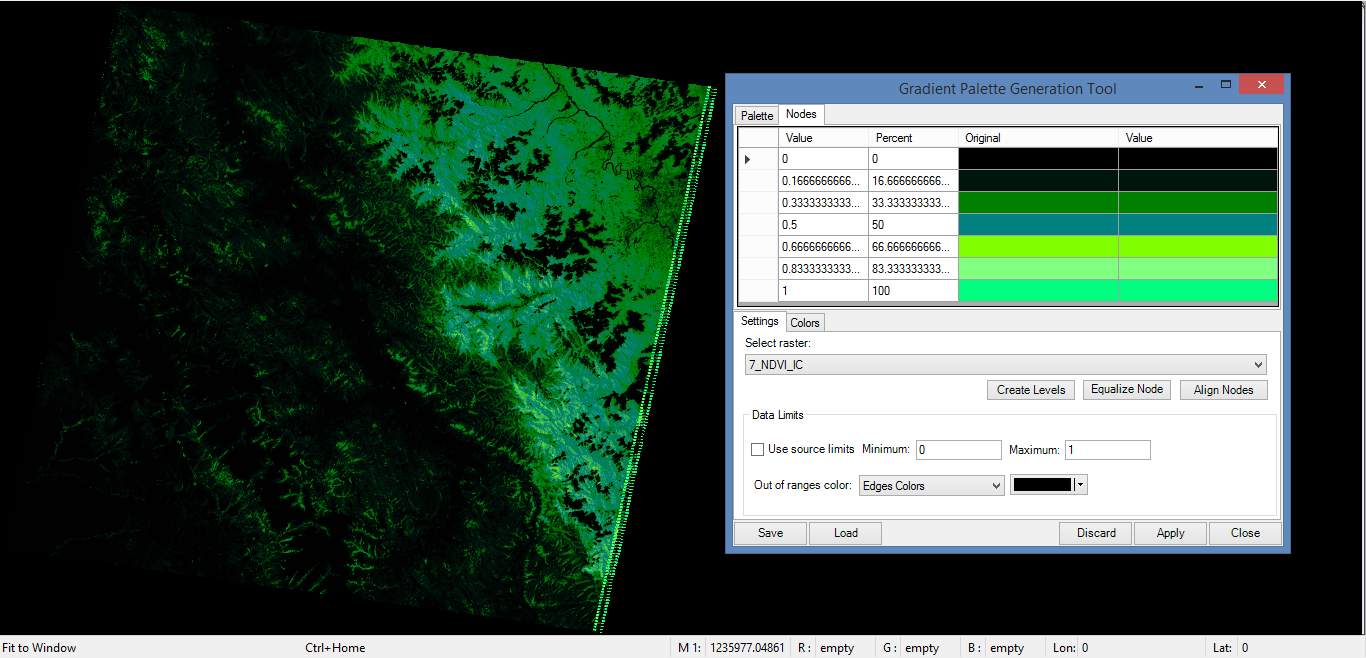Viewport: 1366px width, 658px height.
Task: Open the black out-of-range color picker arrow
Action: (1081, 486)
